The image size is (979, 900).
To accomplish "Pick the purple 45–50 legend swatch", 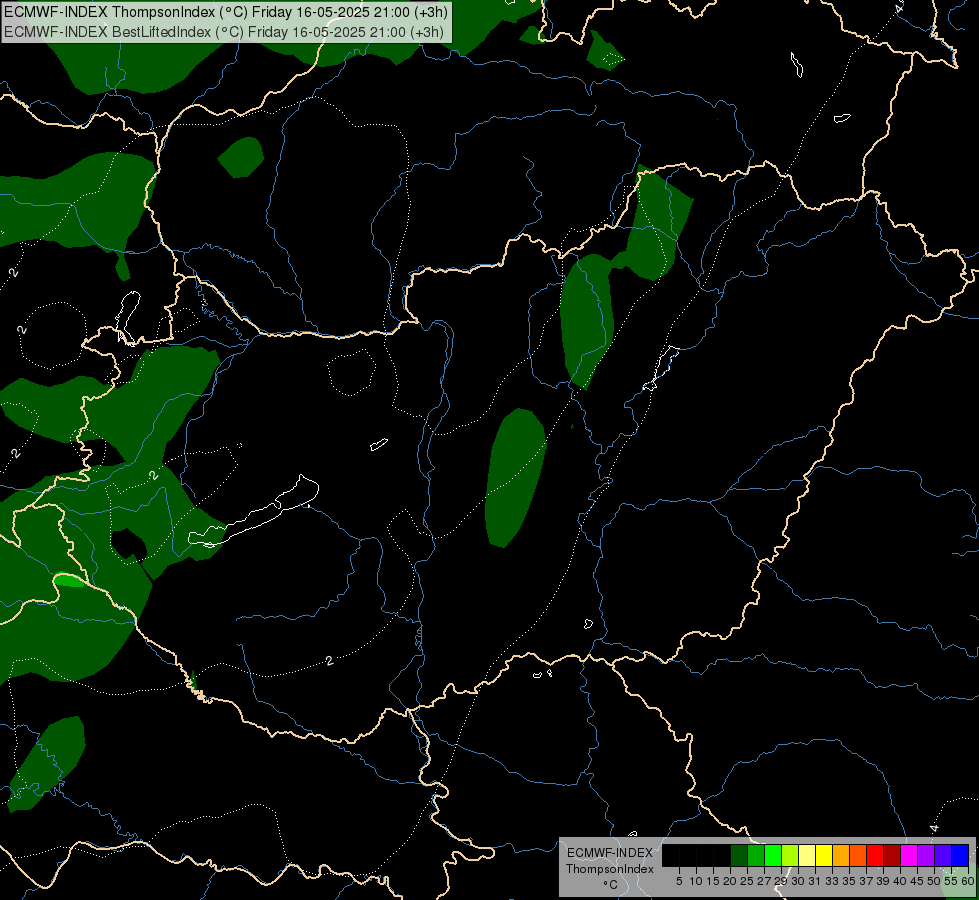I will point(926,855).
